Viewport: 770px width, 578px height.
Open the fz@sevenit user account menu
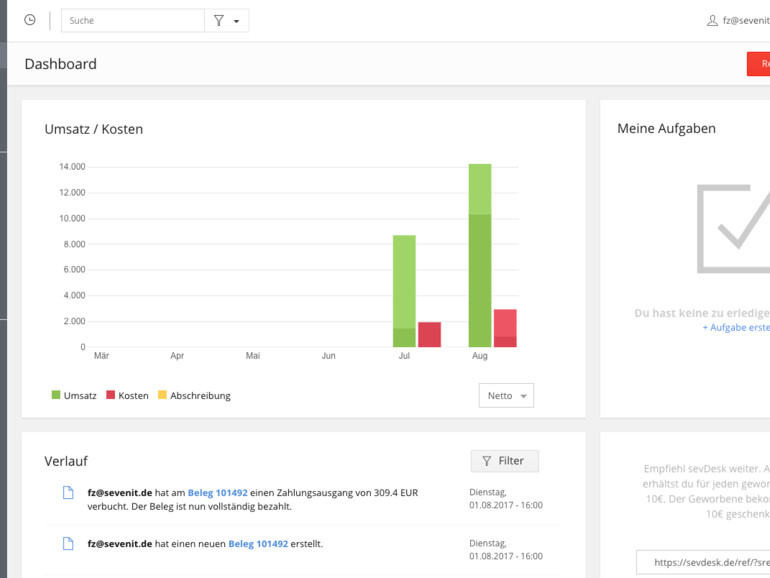(738, 21)
